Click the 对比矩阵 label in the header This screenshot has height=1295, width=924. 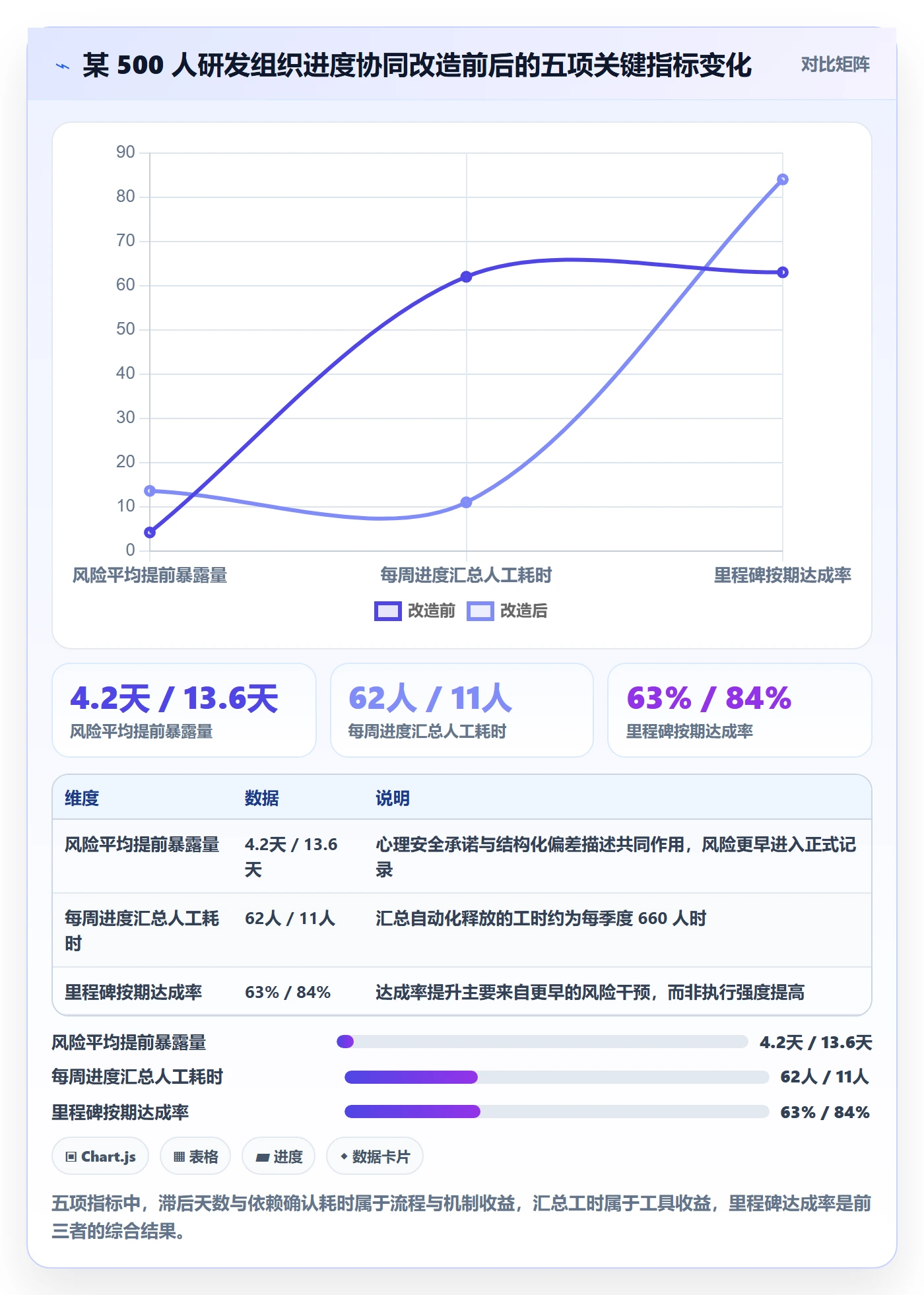point(835,64)
